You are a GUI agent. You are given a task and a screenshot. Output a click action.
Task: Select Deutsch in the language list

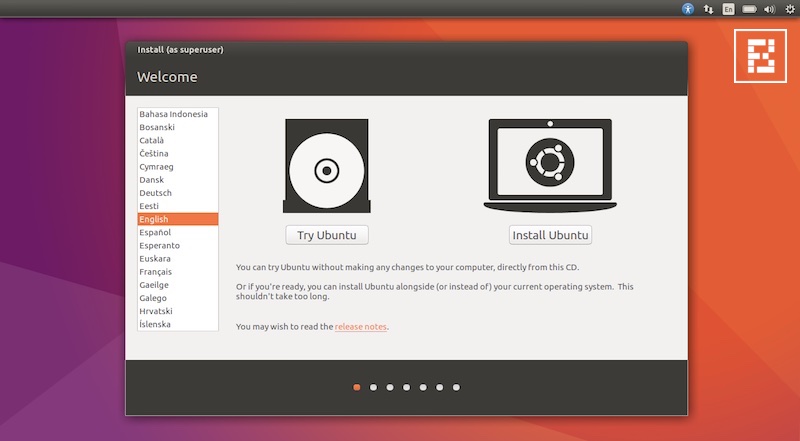[156, 193]
